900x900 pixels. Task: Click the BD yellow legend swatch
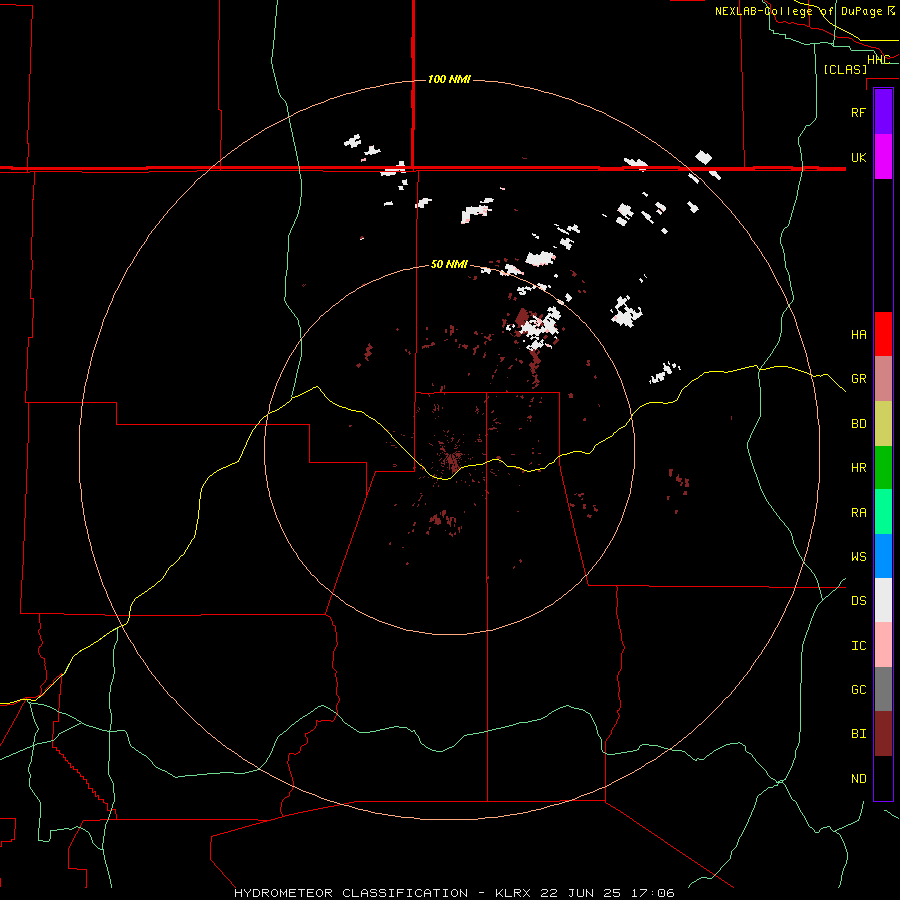point(883,423)
